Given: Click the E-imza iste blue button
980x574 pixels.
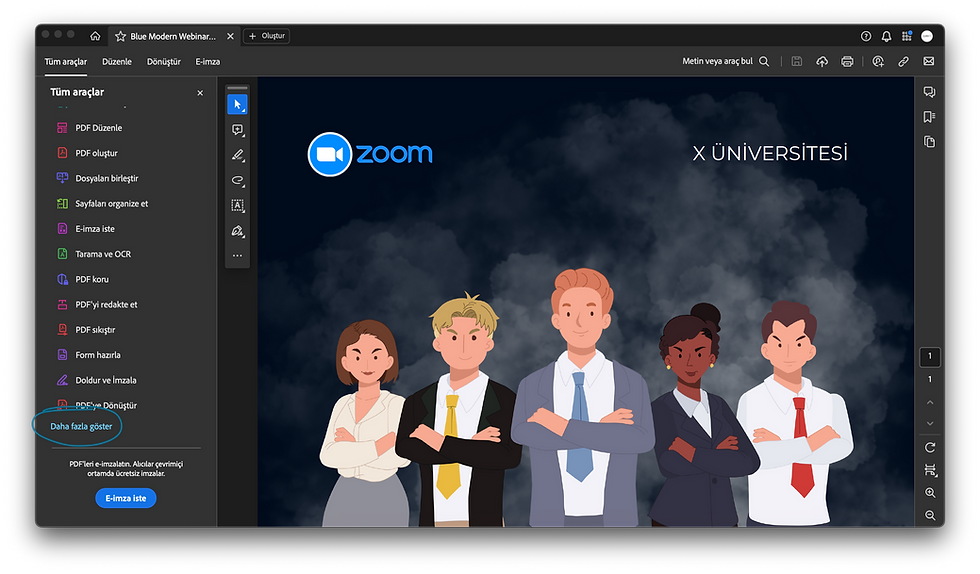Looking at the screenshot, I should [126, 498].
